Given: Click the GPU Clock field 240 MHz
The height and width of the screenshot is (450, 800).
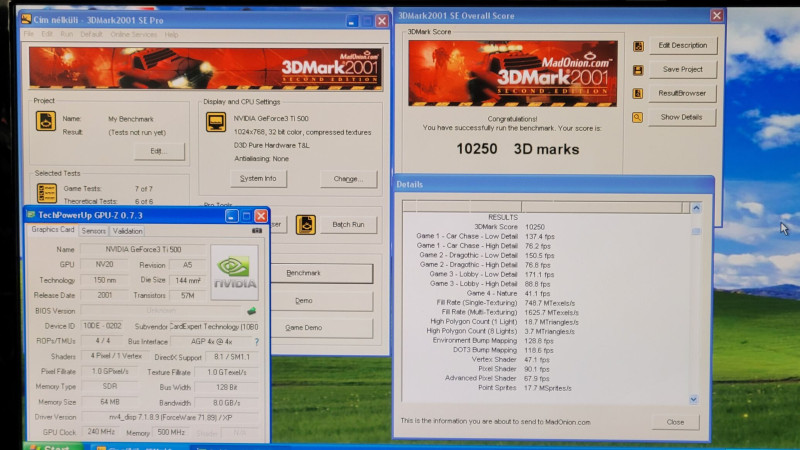Looking at the screenshot, I should click(x=101, y=432).
